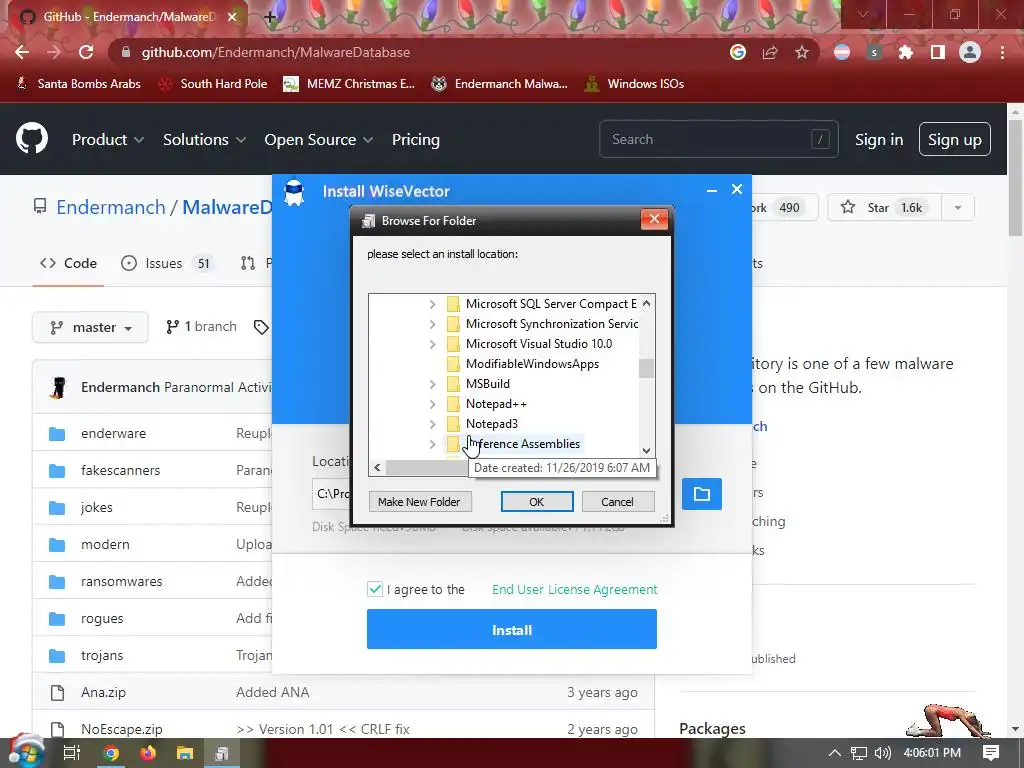Uncheck the I agree to the license checkbox

tap(375, 589)
